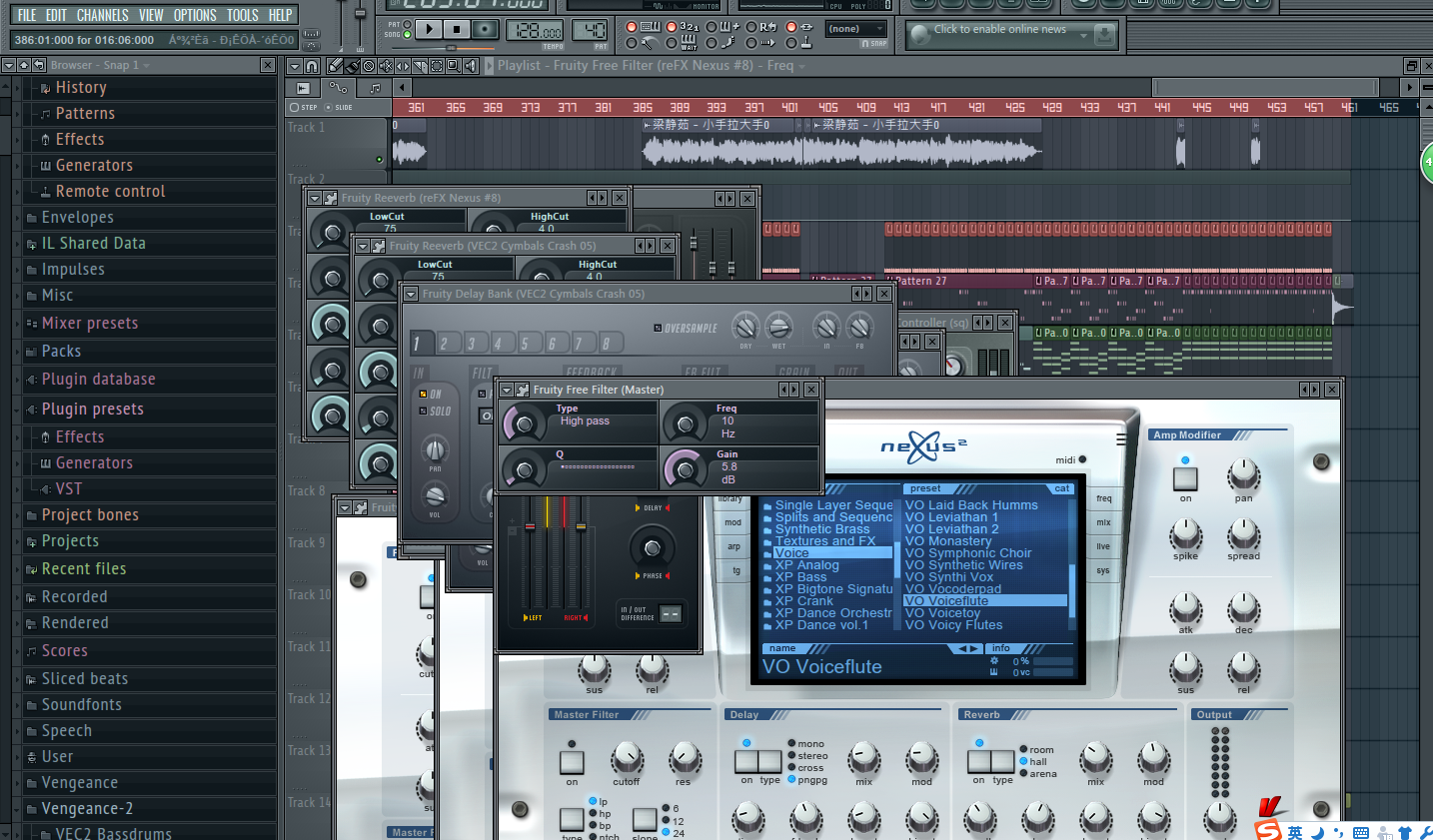Image resolution: width=1433 pixels, height=840 pixels.
Task: Switch to PAT playback mode
Action: pos(407,24)
